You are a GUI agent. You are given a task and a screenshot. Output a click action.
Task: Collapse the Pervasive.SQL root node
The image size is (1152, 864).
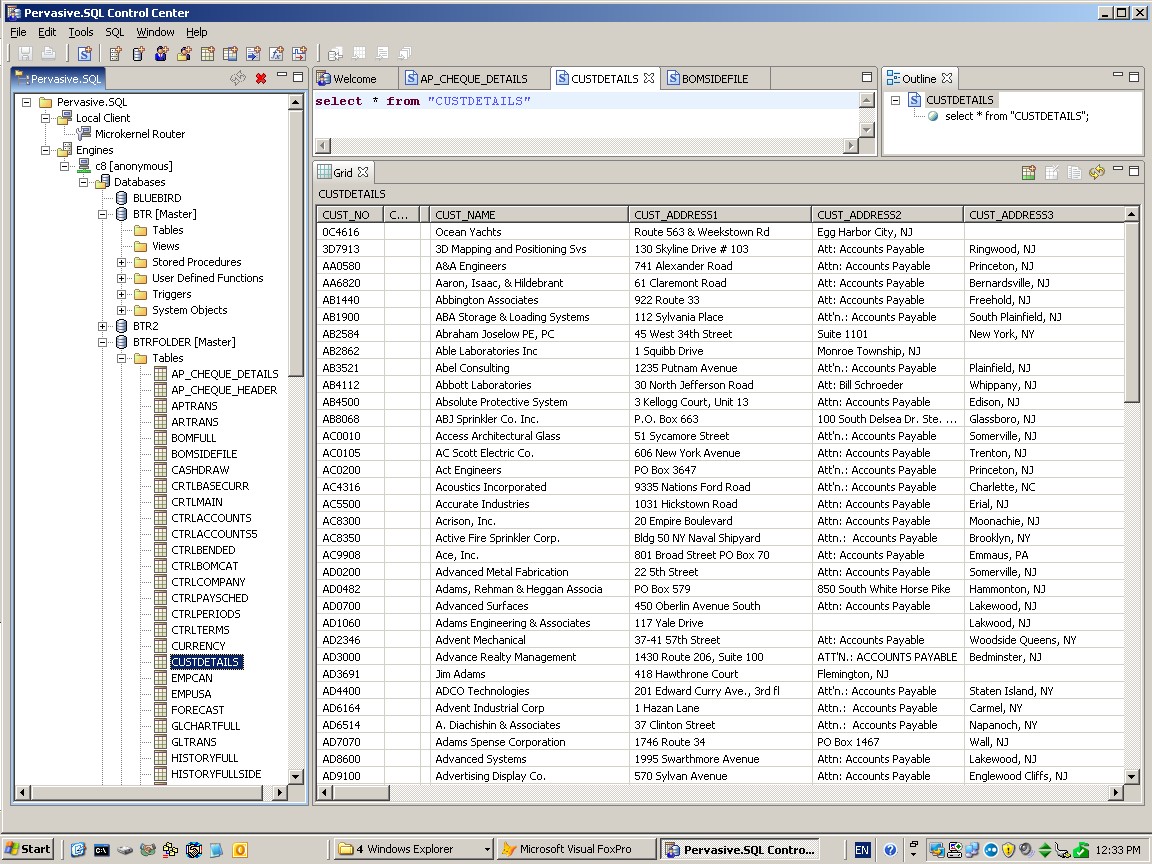pyautogui.click(x=26, y=102)
